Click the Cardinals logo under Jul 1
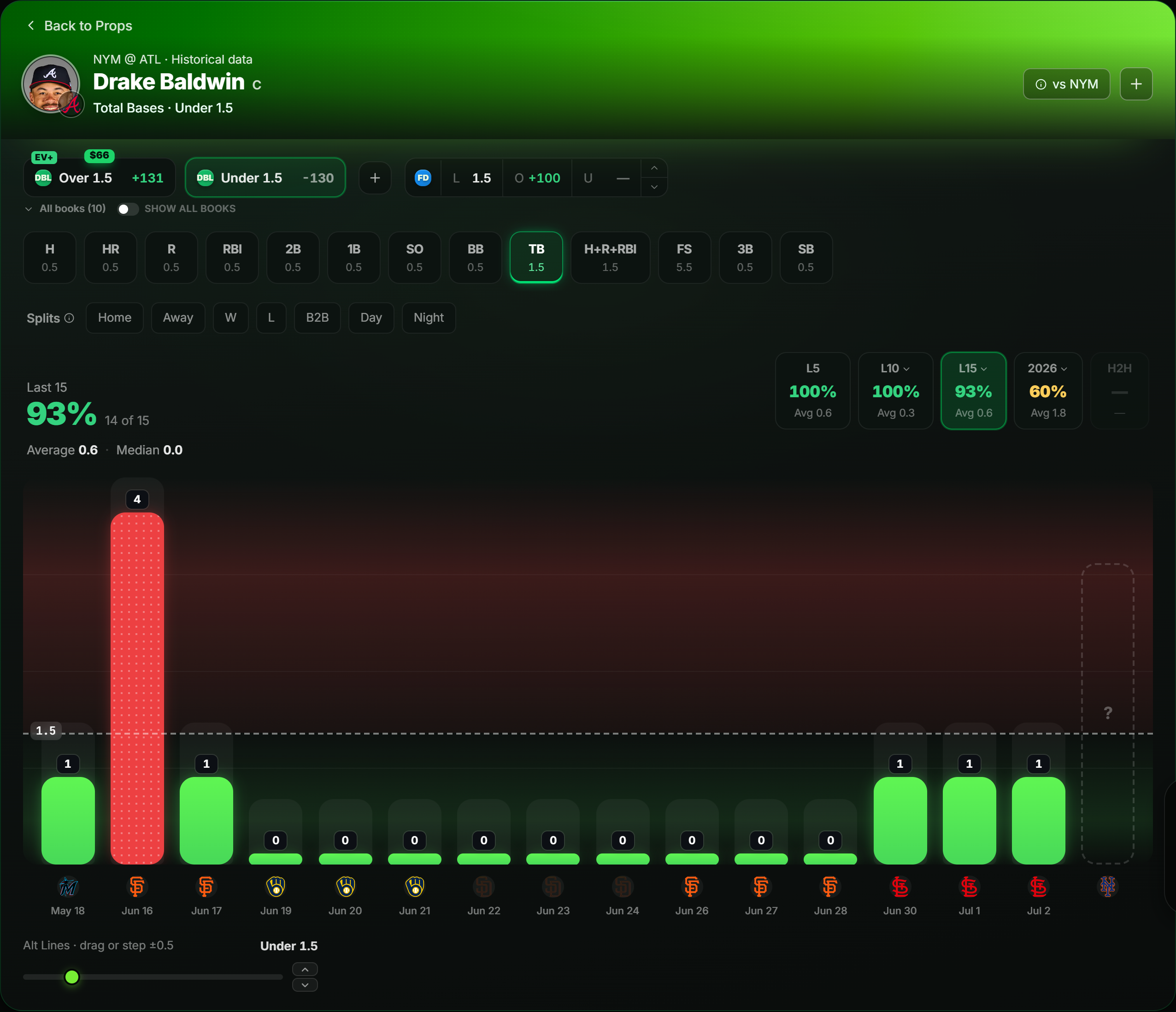This screenshot has width=1176, height=1012. 970,887
